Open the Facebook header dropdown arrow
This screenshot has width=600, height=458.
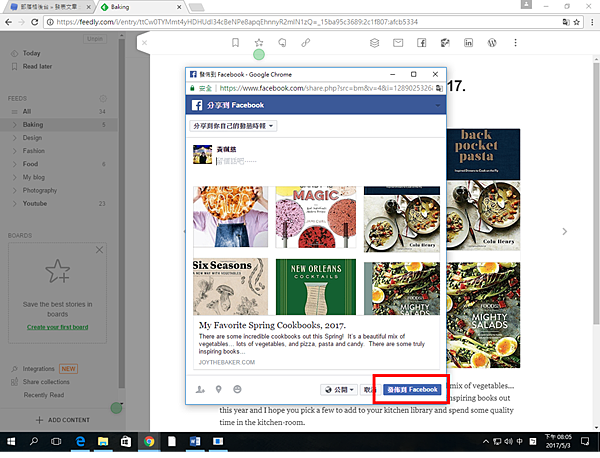pos(438,105)
